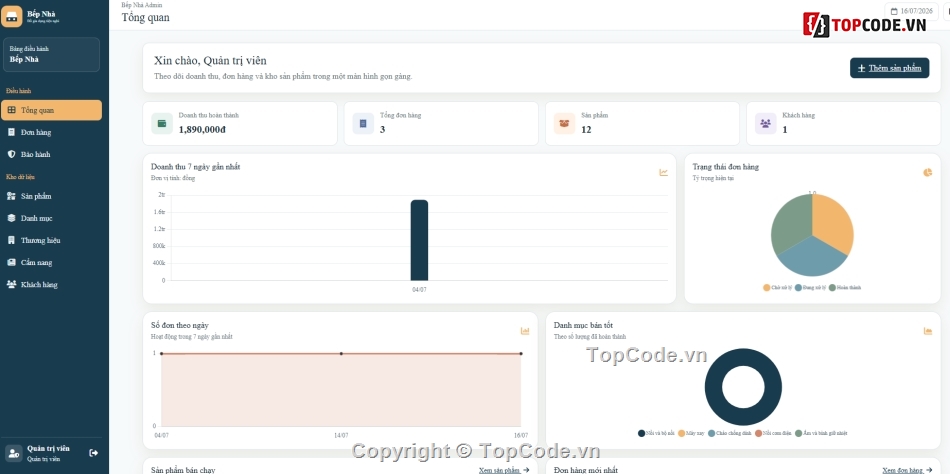Open Thương hiệu in the sidebar
The image size is (950, 474).
coord(51,241)
